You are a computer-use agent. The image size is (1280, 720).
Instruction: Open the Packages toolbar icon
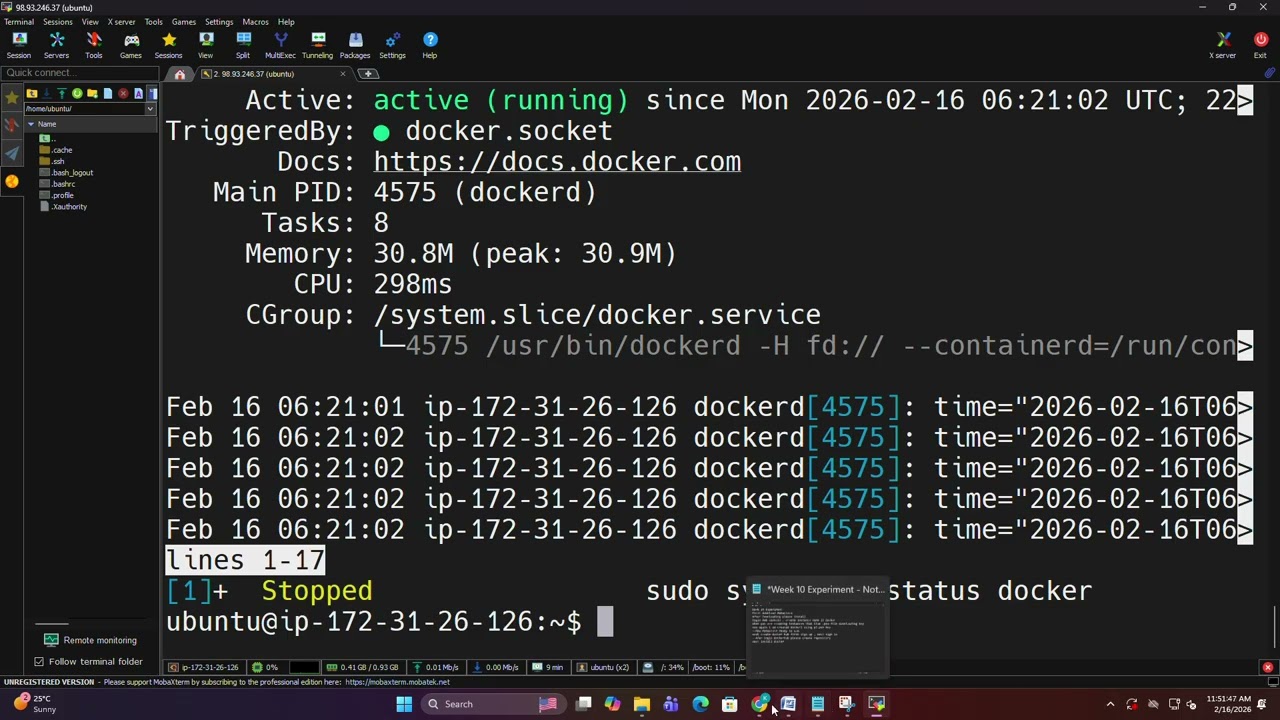[355, 45]
